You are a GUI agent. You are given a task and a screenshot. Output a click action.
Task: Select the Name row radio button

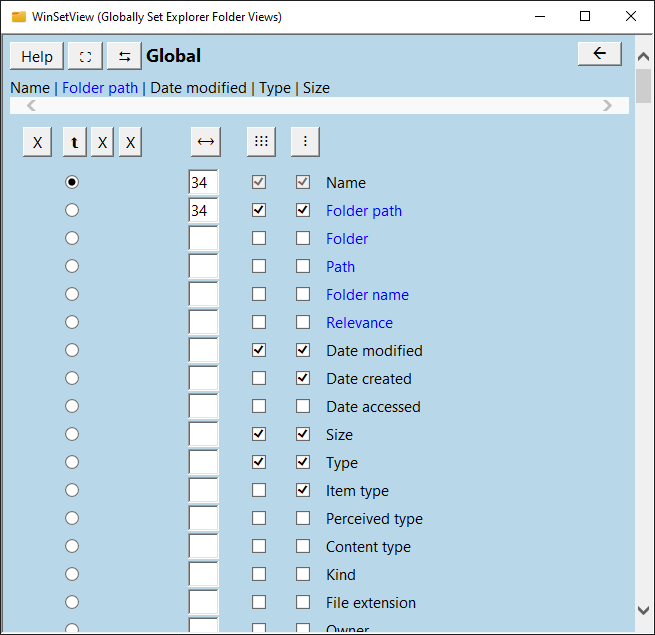coord(72,182)
